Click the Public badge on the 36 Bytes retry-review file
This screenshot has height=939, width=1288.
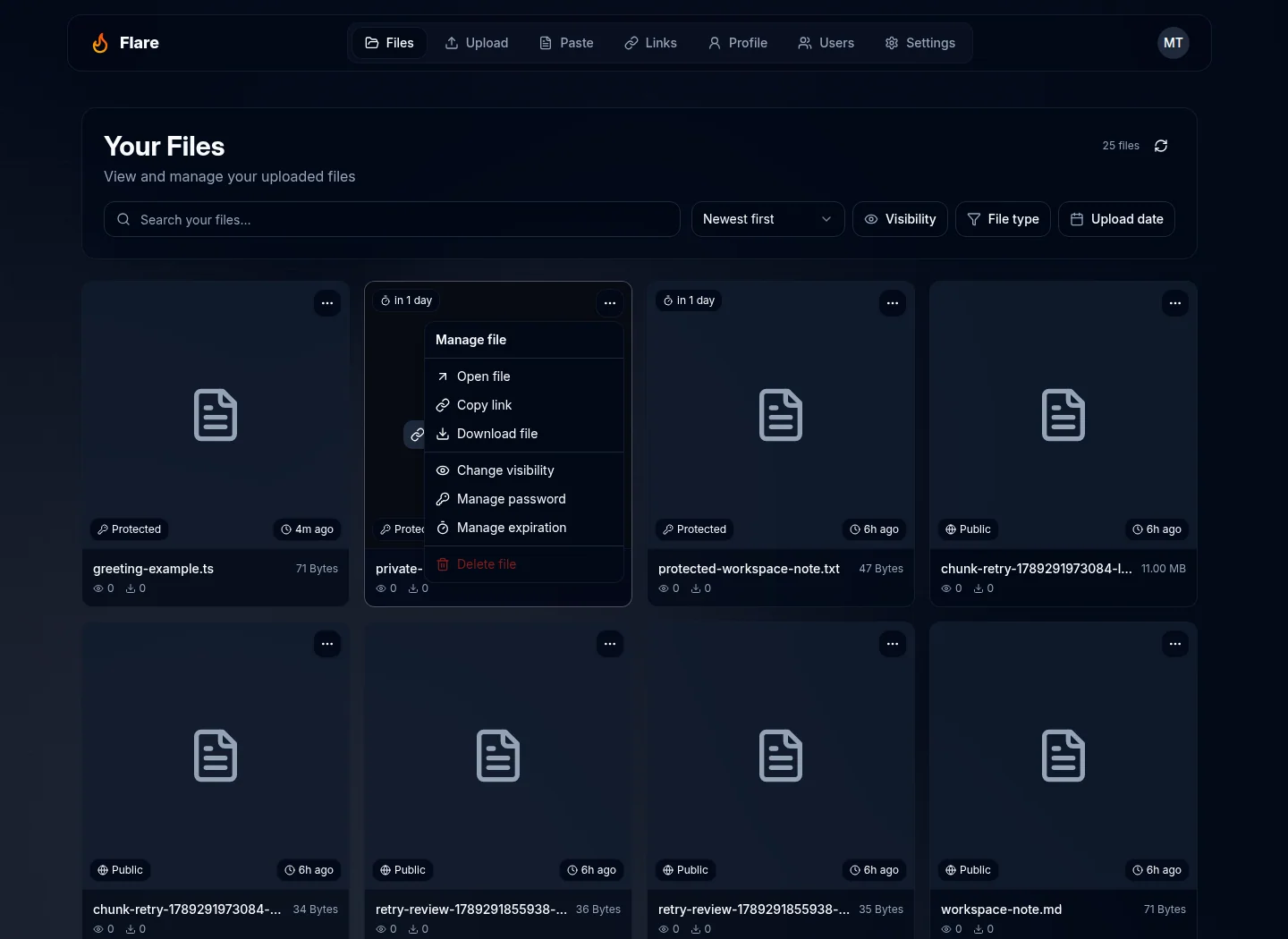[x=402, y=870]
